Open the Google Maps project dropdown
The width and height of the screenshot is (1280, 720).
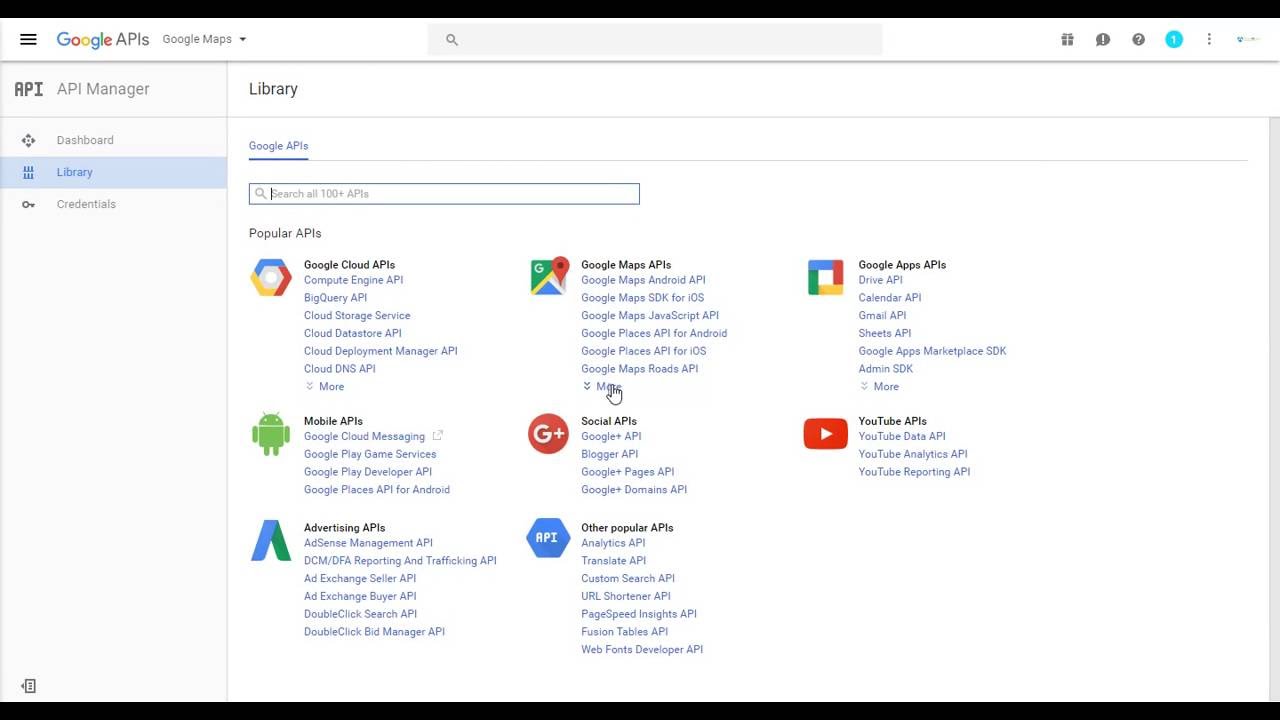(204, 39)
